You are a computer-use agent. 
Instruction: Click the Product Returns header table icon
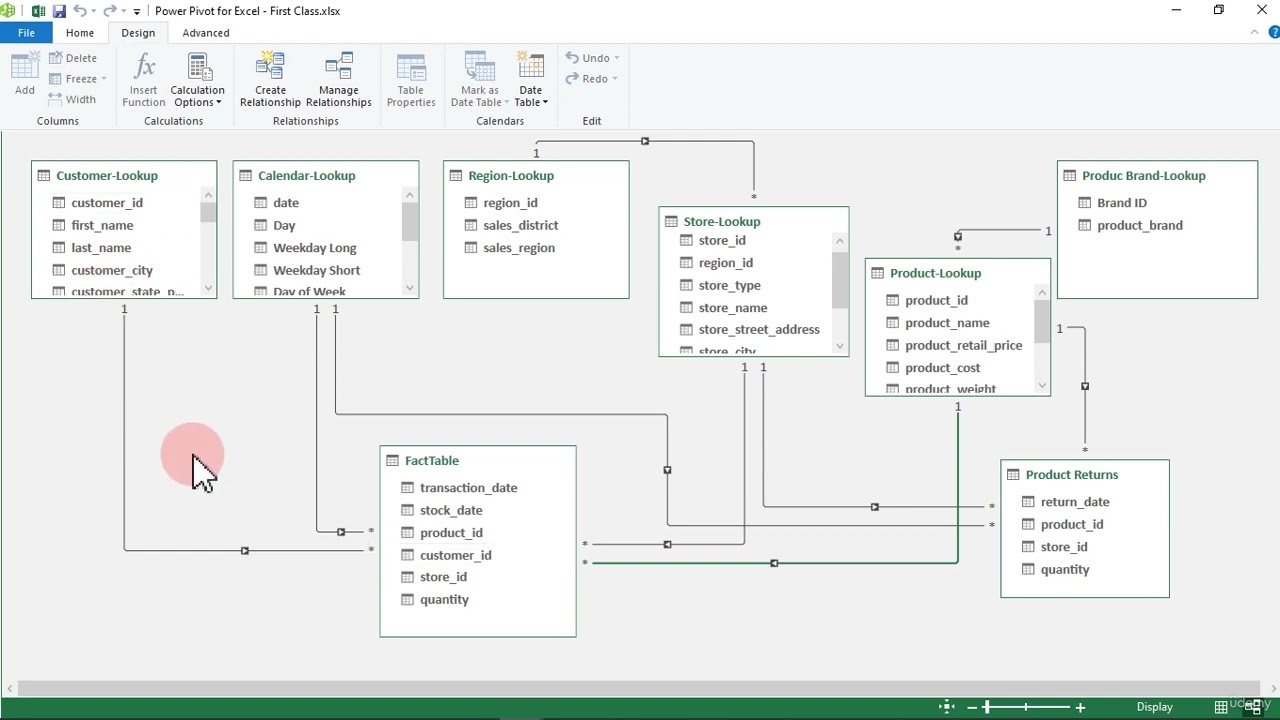(1012, 474)
